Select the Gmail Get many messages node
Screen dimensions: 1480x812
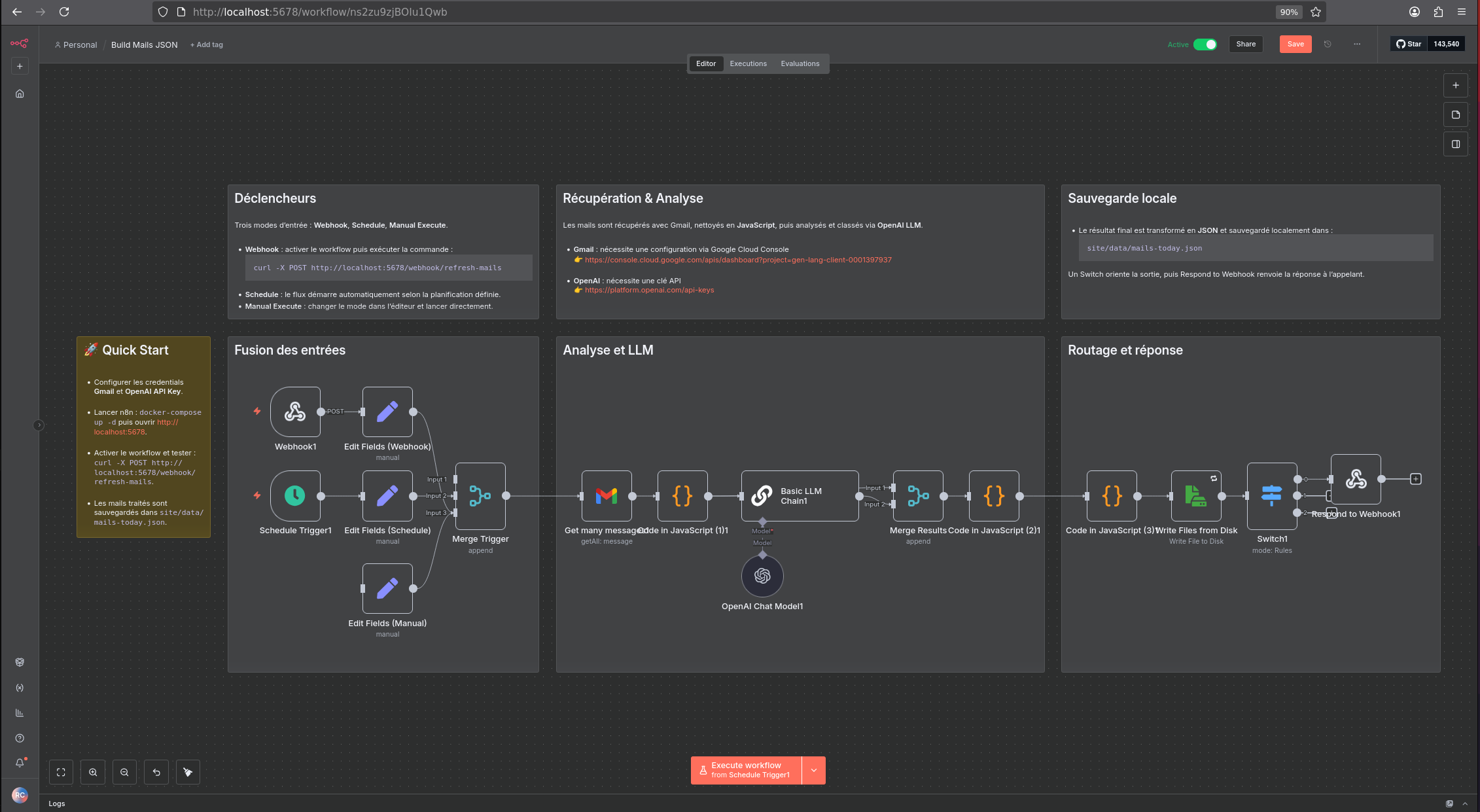point(607,496)
